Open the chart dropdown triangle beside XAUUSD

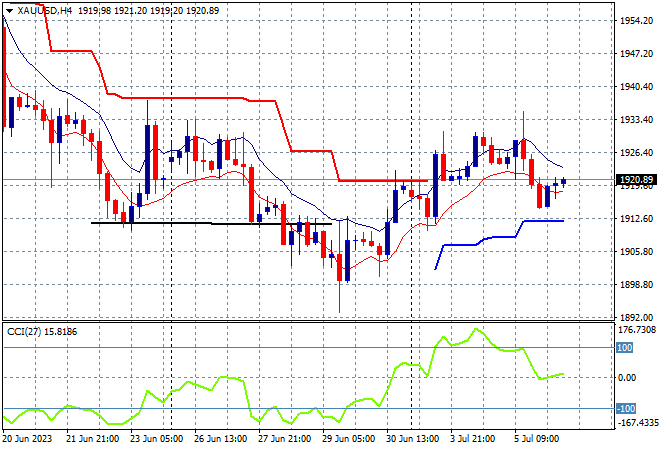[x=9, y=11]
